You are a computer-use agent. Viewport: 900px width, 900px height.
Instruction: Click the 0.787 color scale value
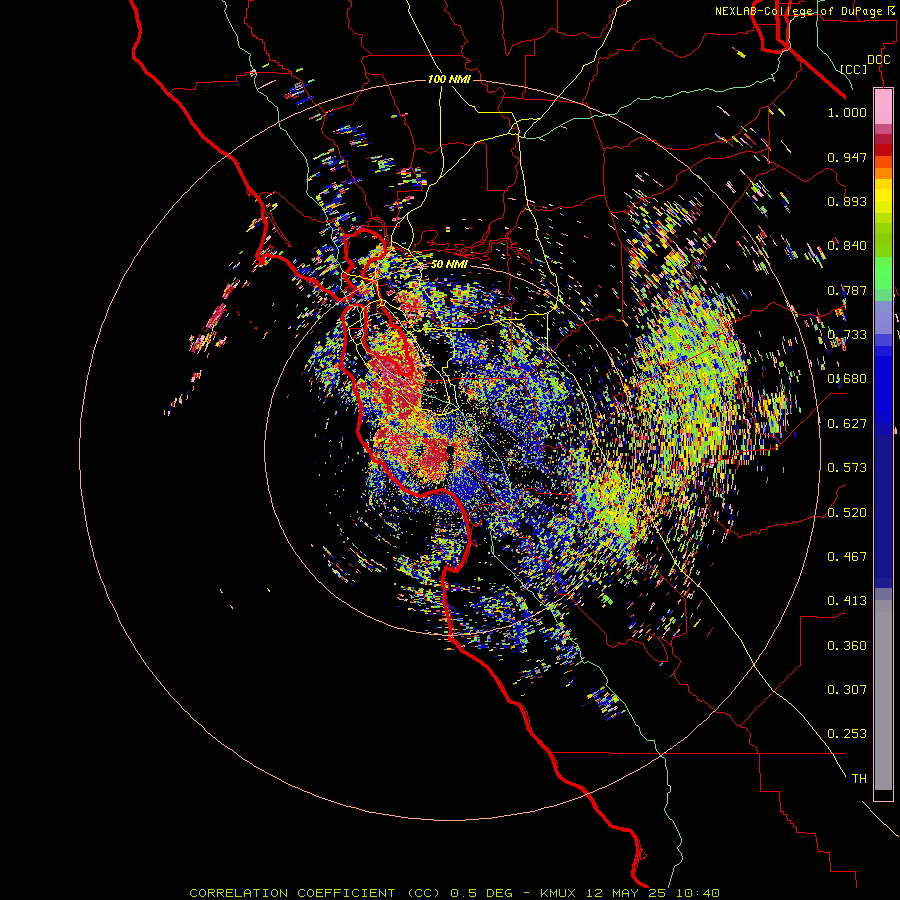[847, 290]
